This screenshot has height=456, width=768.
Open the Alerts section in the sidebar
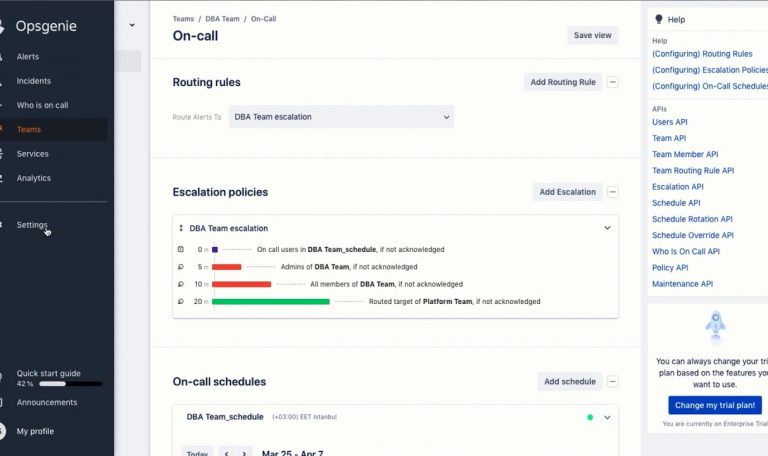[27, 57]
